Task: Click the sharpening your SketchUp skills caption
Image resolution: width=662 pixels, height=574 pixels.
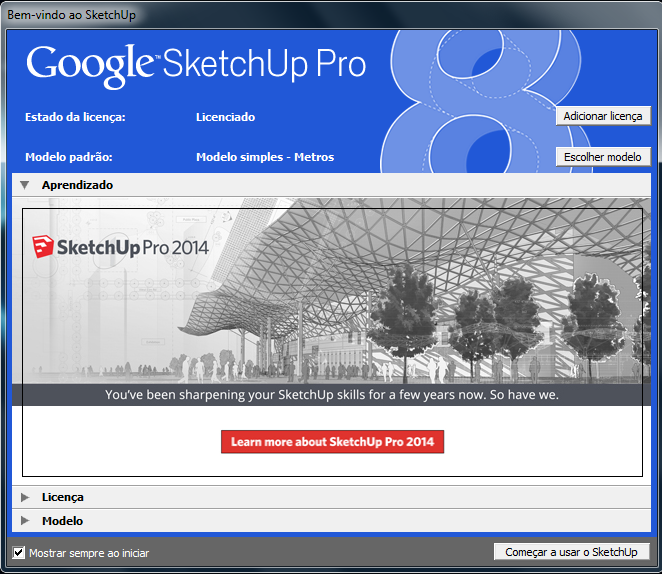Action: [x=332, y=395]
